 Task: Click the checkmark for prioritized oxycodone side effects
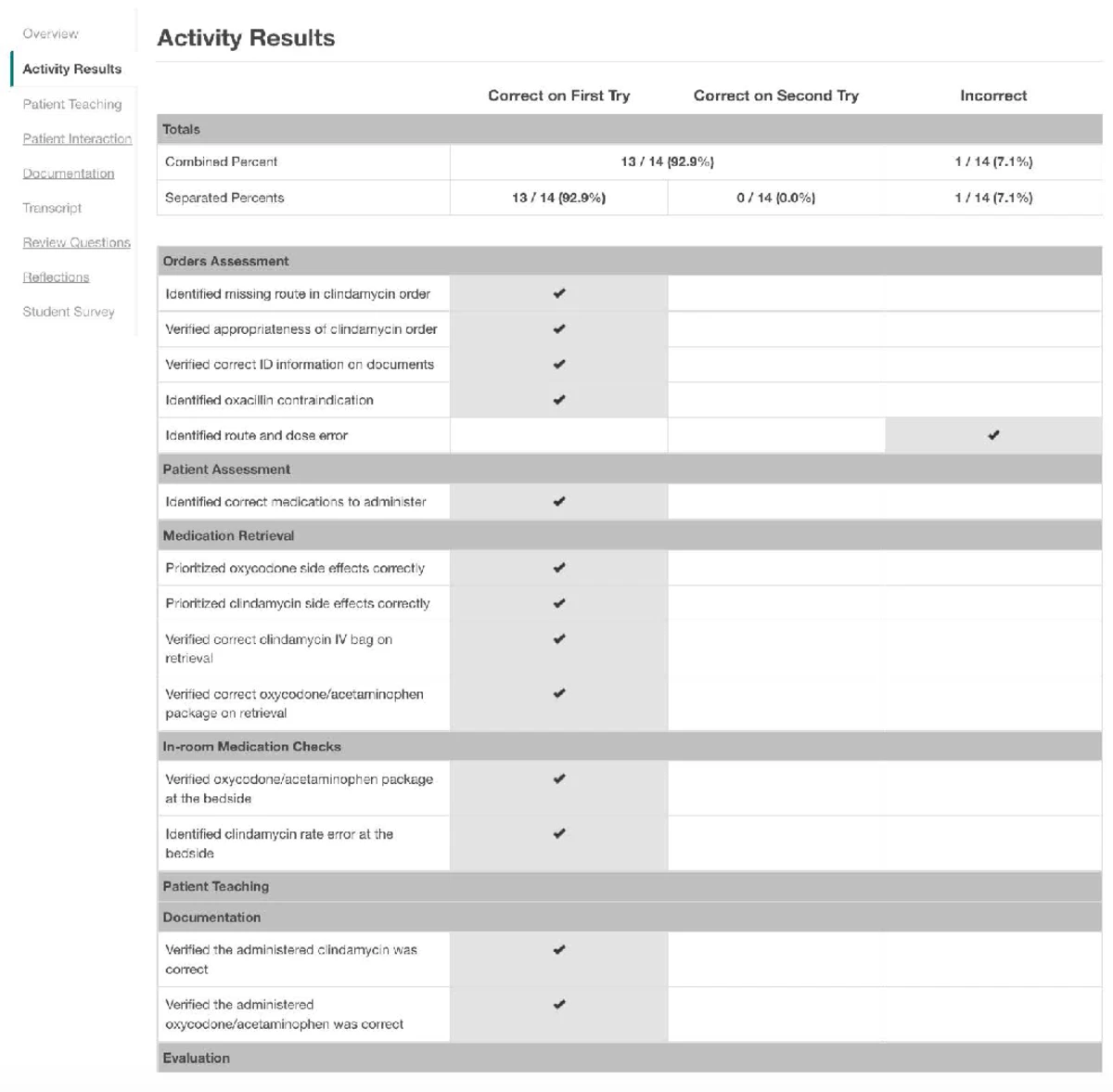point(557,568)
